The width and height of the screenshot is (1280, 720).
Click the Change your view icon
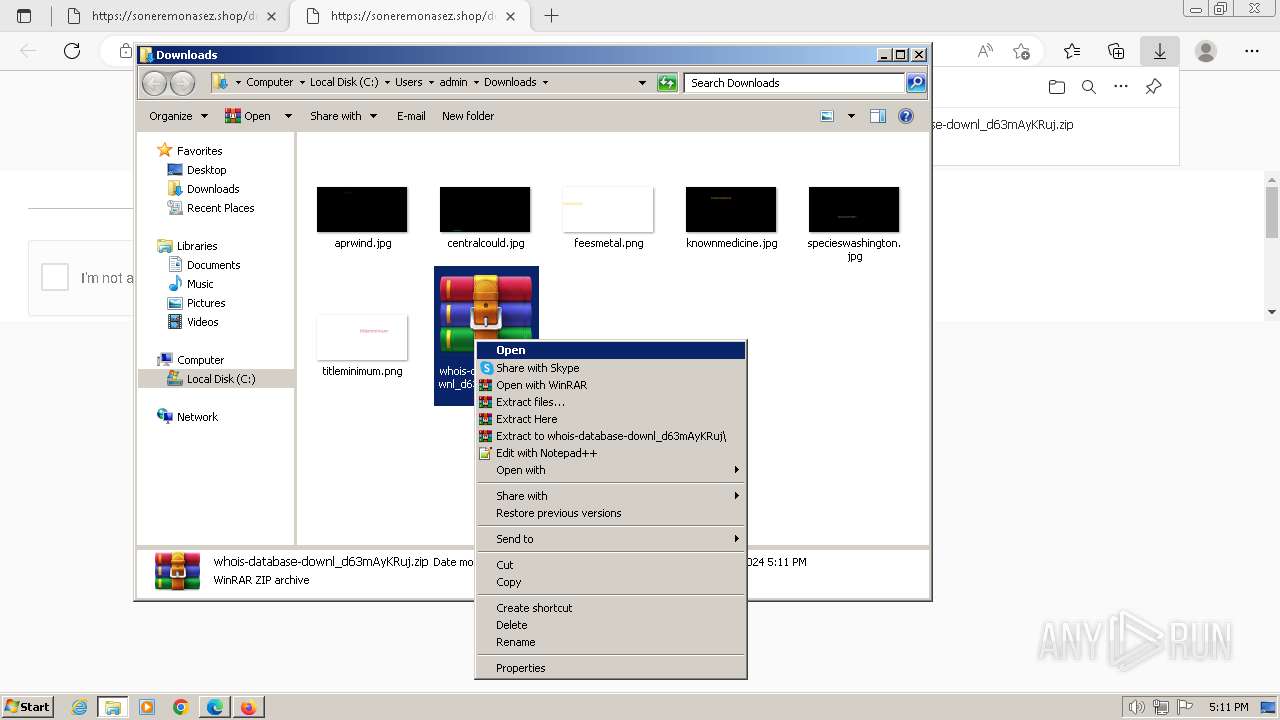[x=827, y=116]
